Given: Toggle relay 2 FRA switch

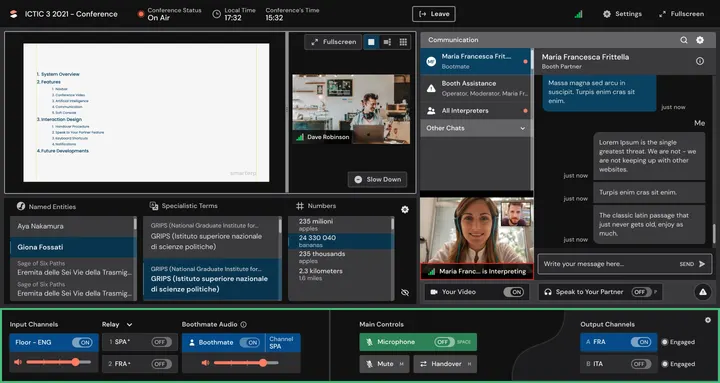Looking at the screenshot, I should tap(162, 364).
